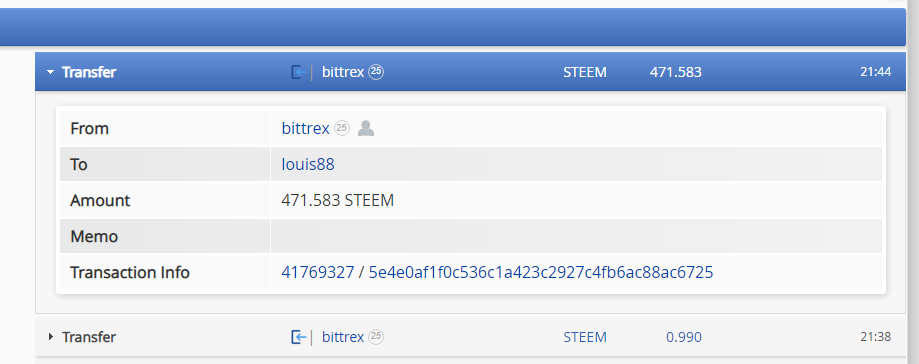Click the empty Memo field value
919x364 pixels.
click(x=576, y=236)
